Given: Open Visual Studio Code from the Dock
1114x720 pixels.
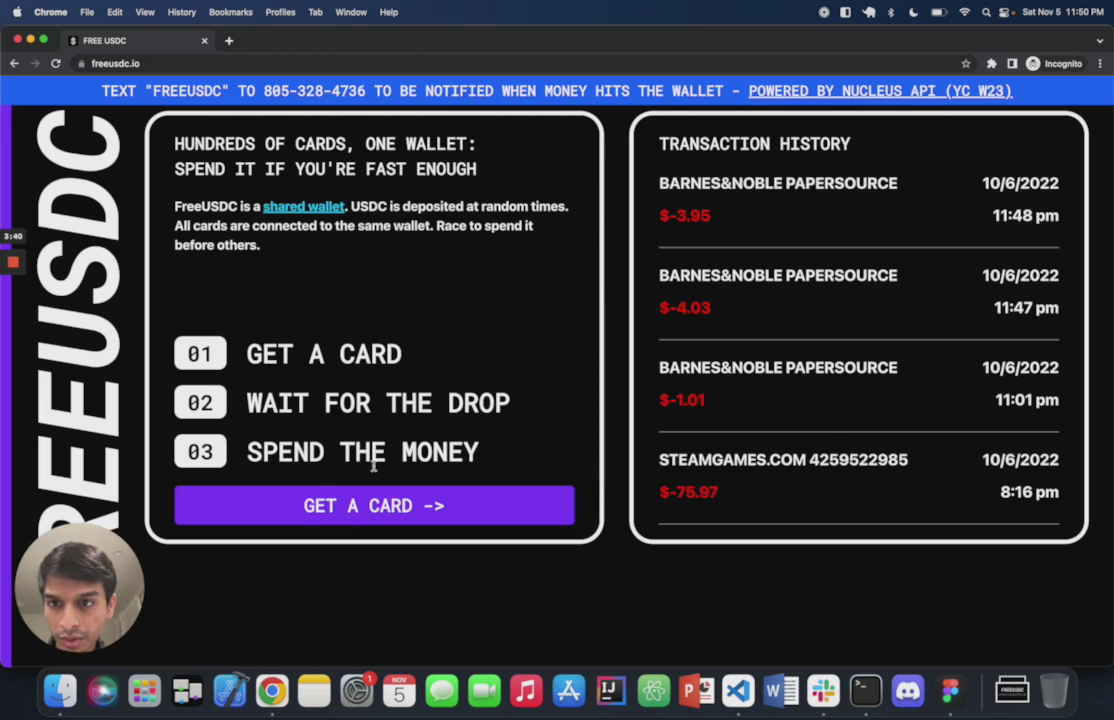Looking at the screenshot, I should [738, 690].
